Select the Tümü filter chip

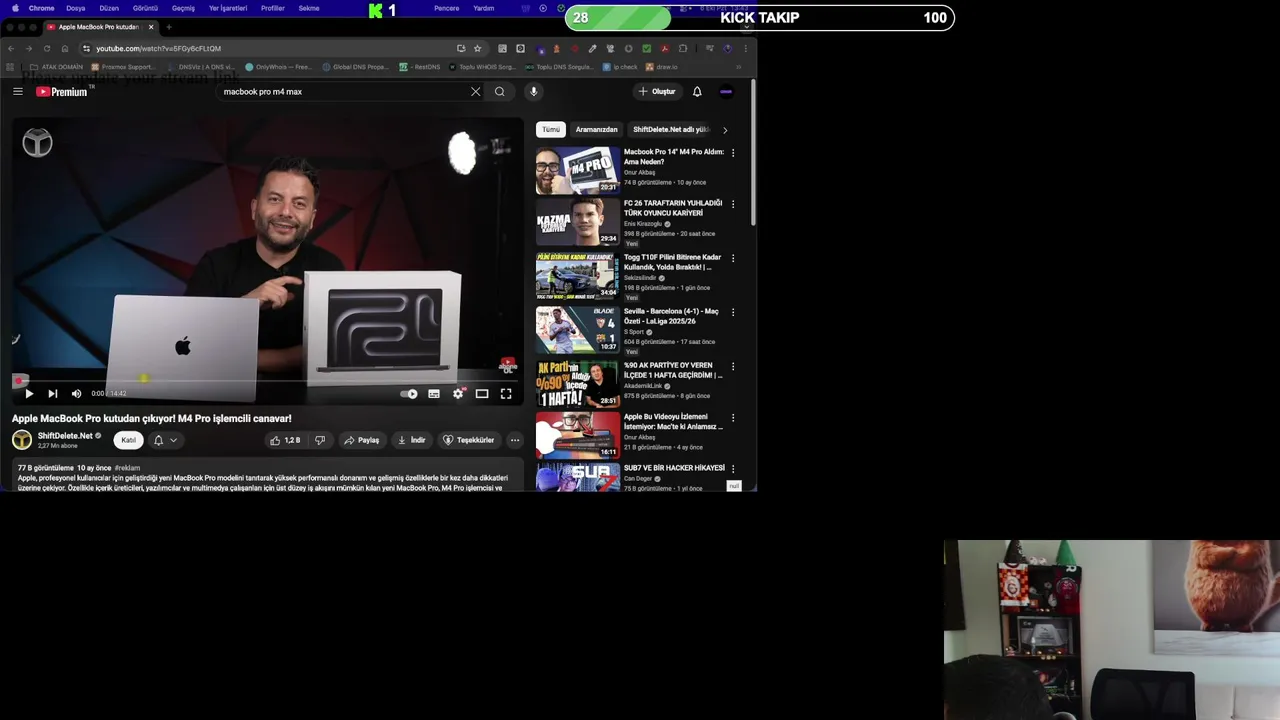click(x=551, y=129)
